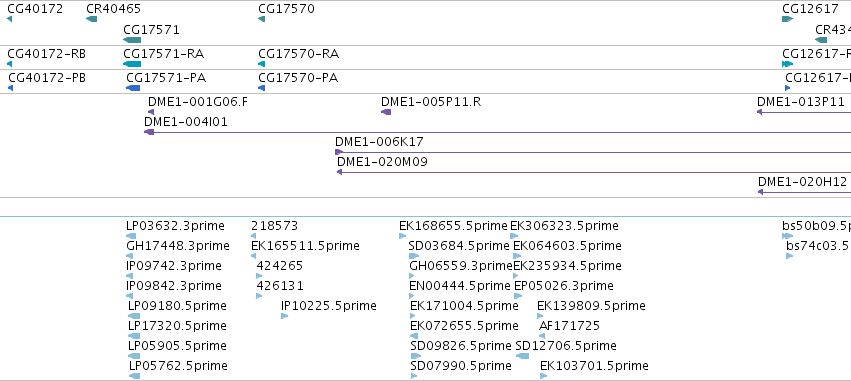851x381 pixels.
Task: Select the CG17570-RA transcript arrow
Action: (262, 64)
